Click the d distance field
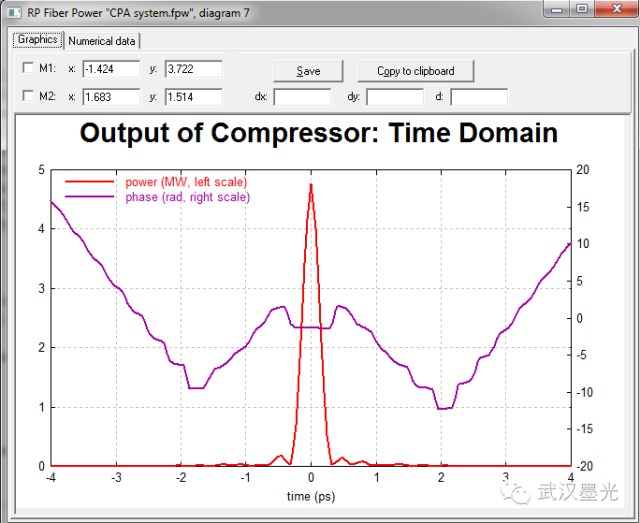Image resolution: width=640 pixels, height=523 pixels. pos(478,97)
